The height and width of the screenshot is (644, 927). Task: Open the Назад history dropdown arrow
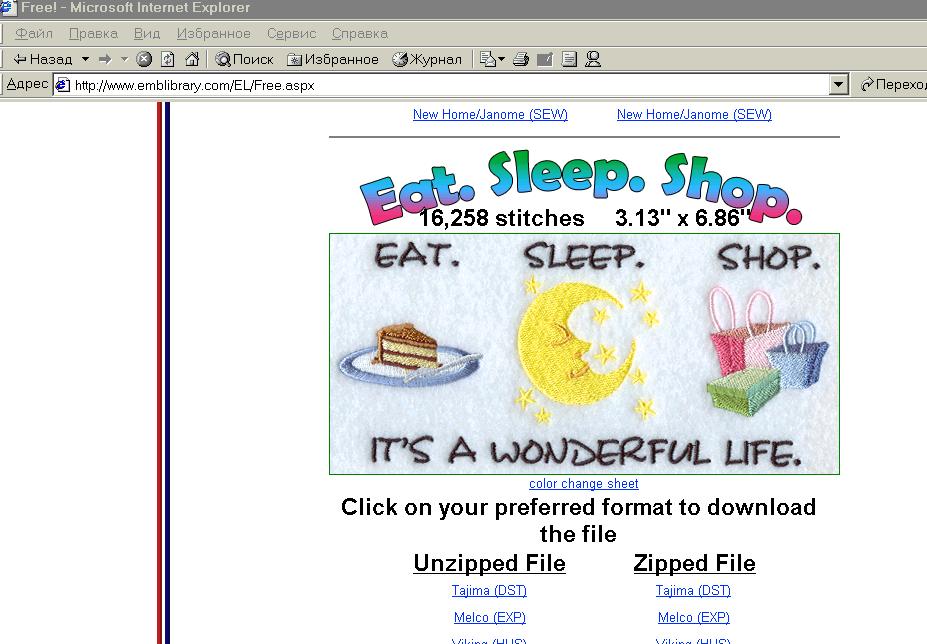[x=85, y=59]
